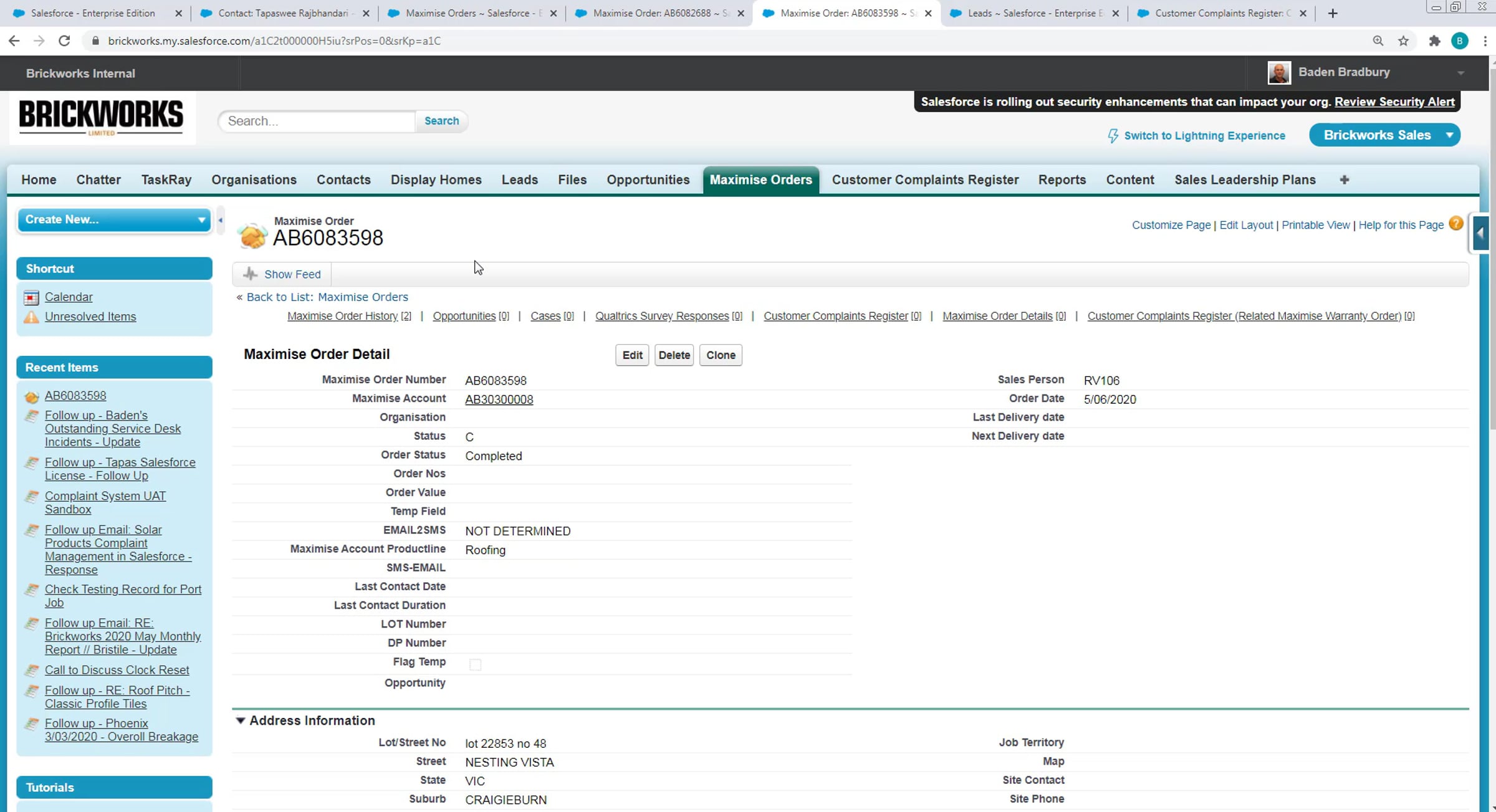Click the Search button
The width and height of the screenshot is (1496, 812).
point(441,121)
